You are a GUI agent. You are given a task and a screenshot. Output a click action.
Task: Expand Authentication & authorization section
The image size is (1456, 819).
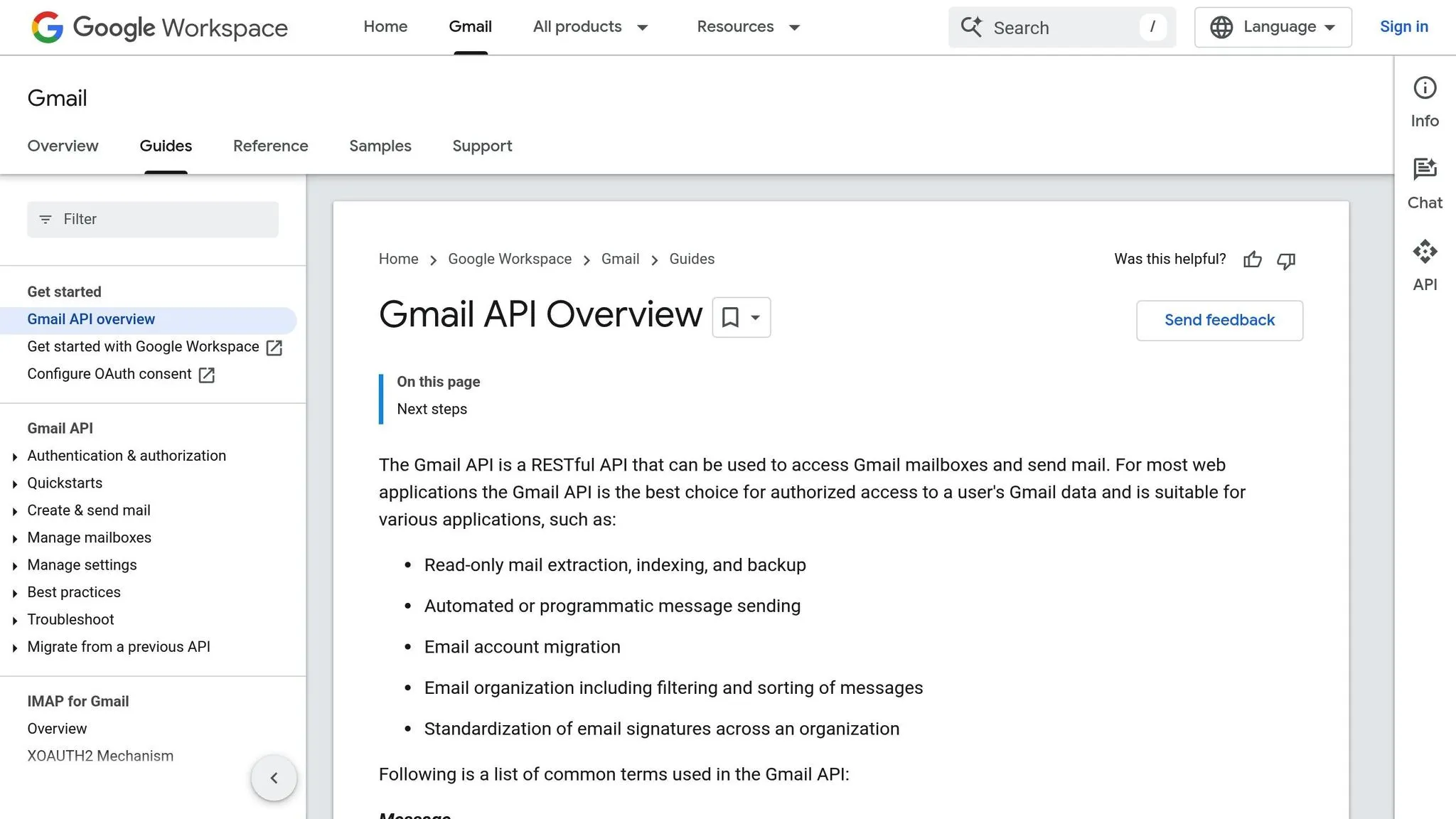[15, 457]
